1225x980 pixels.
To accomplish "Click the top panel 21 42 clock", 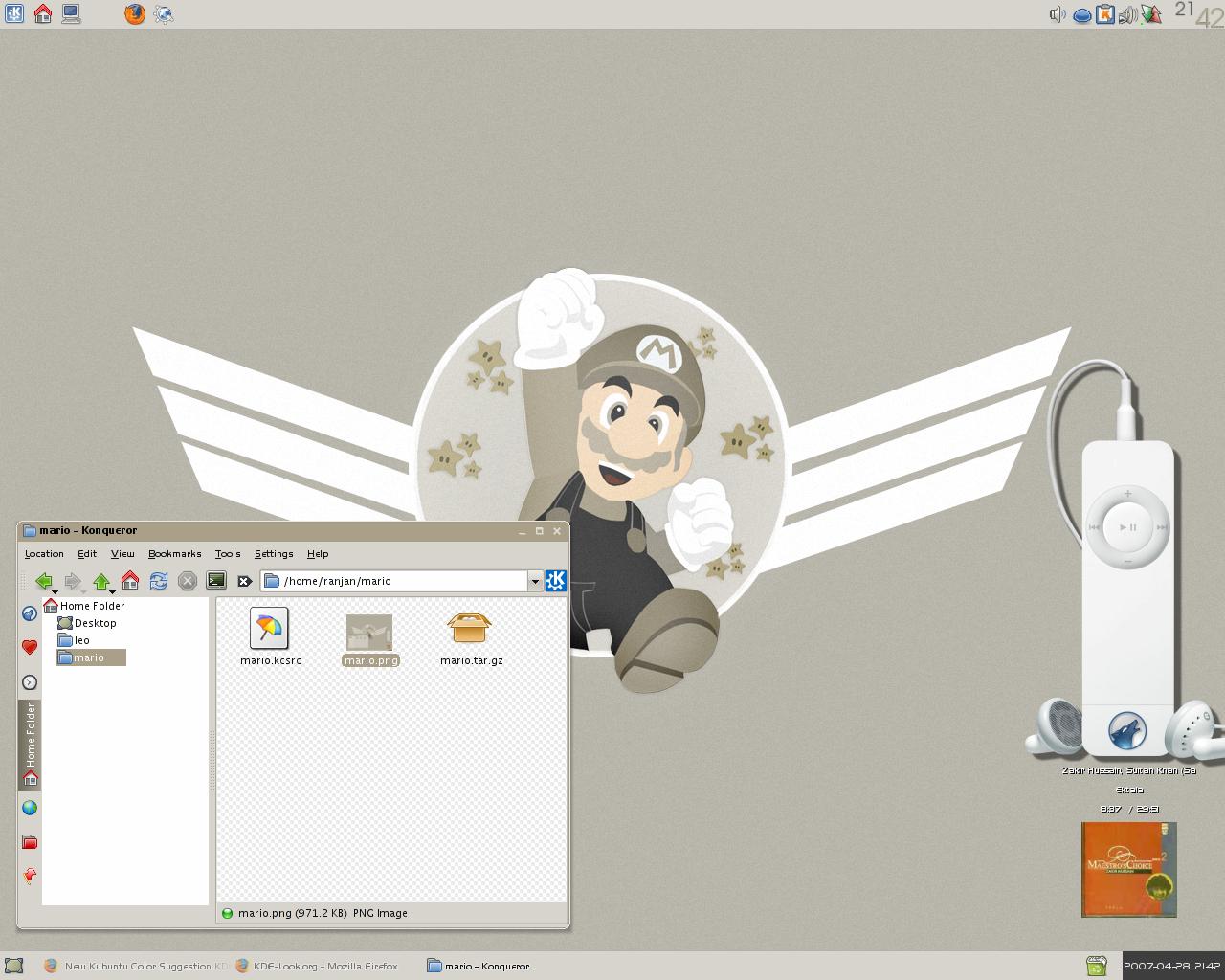I will coord(1198,14).
